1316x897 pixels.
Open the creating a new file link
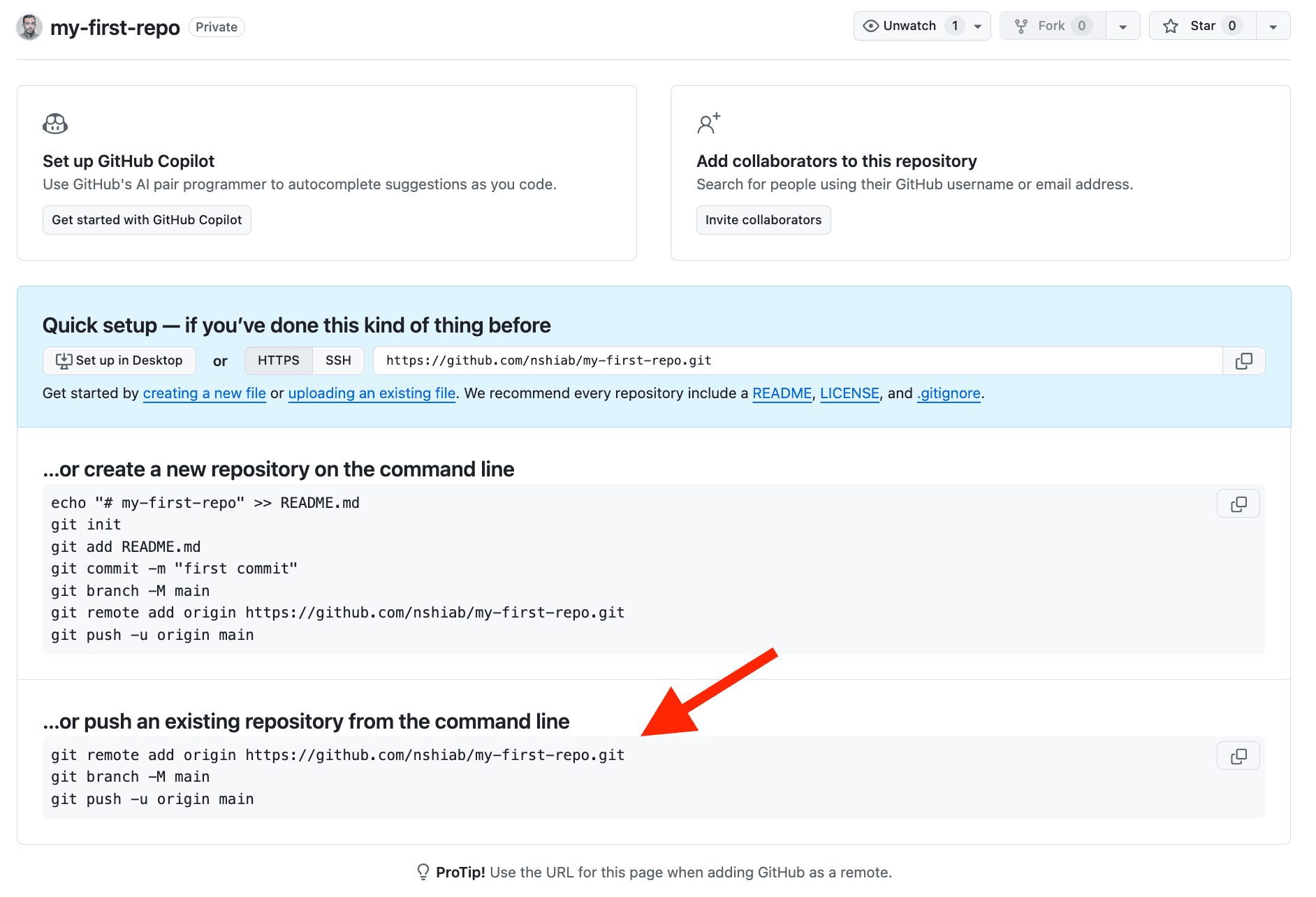click(204, 393)
